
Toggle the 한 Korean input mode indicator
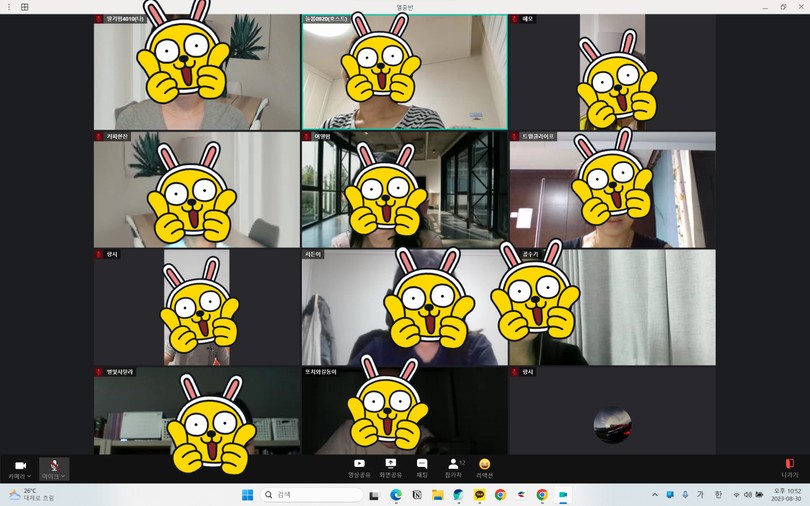718,495
